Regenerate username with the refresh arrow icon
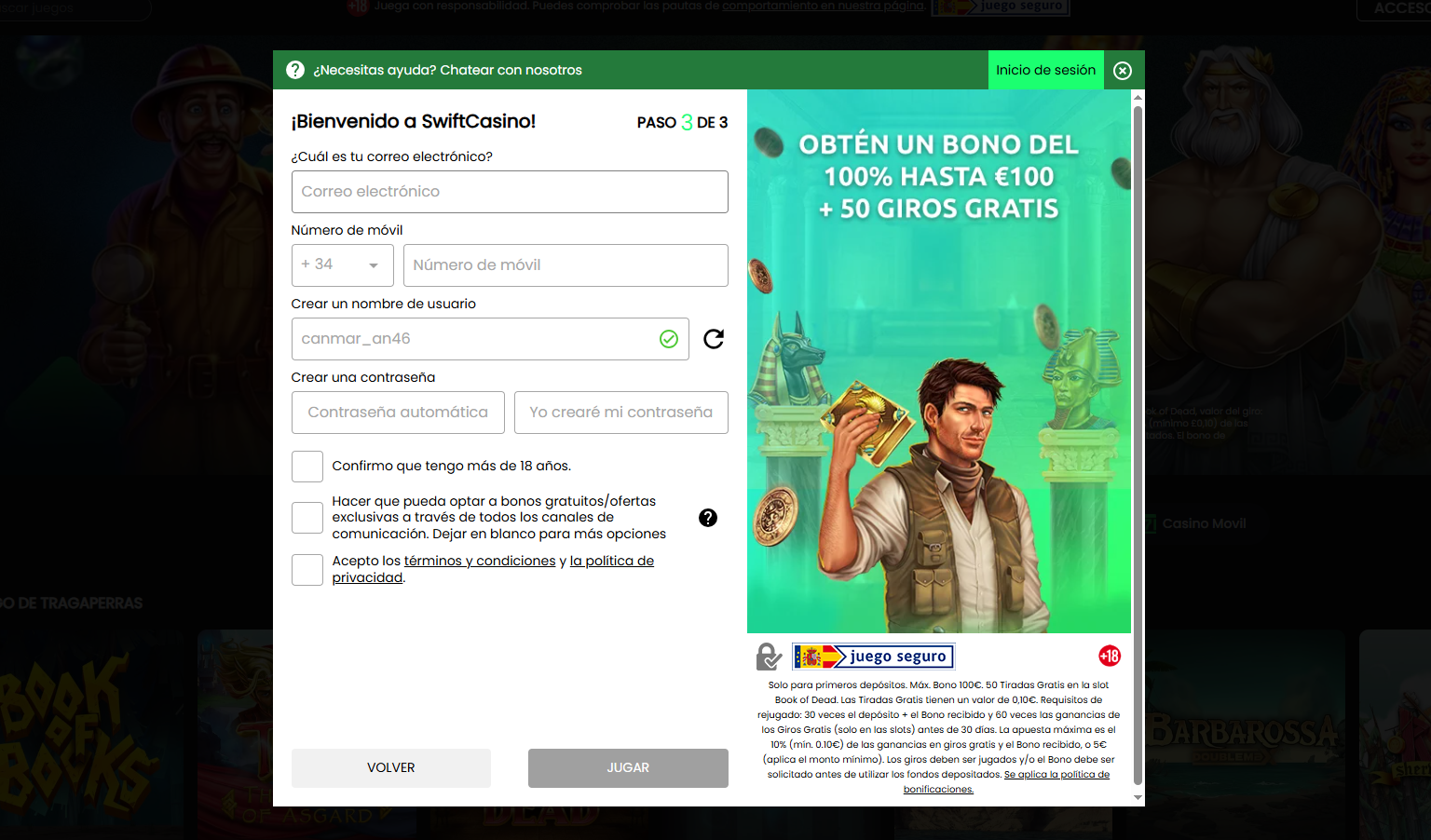This screenshot has height=840, width=1431. point(714,339)
